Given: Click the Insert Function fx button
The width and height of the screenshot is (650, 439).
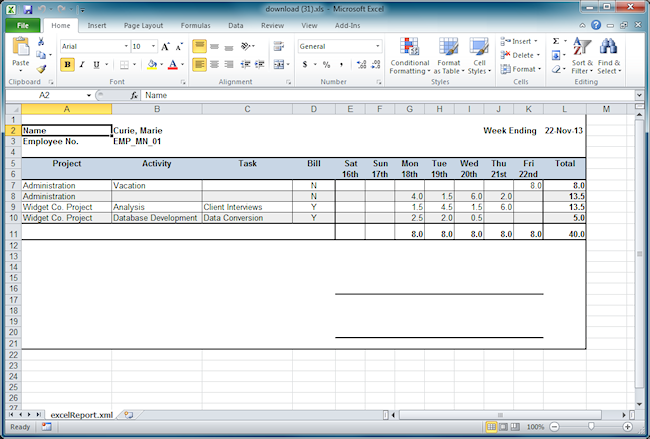Looking at the screenshot, I should coord(134,96).
